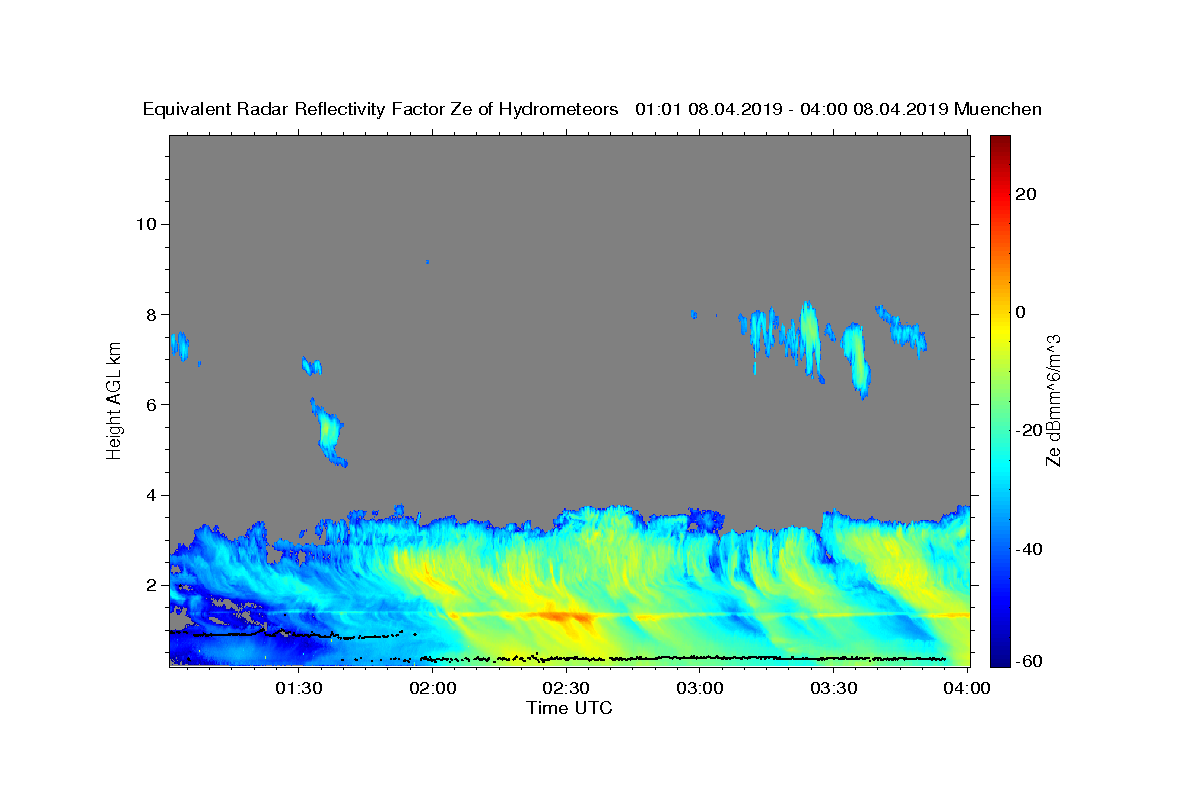
Task: Click the height tick label '8'
Action: click(x=150, y=314)
